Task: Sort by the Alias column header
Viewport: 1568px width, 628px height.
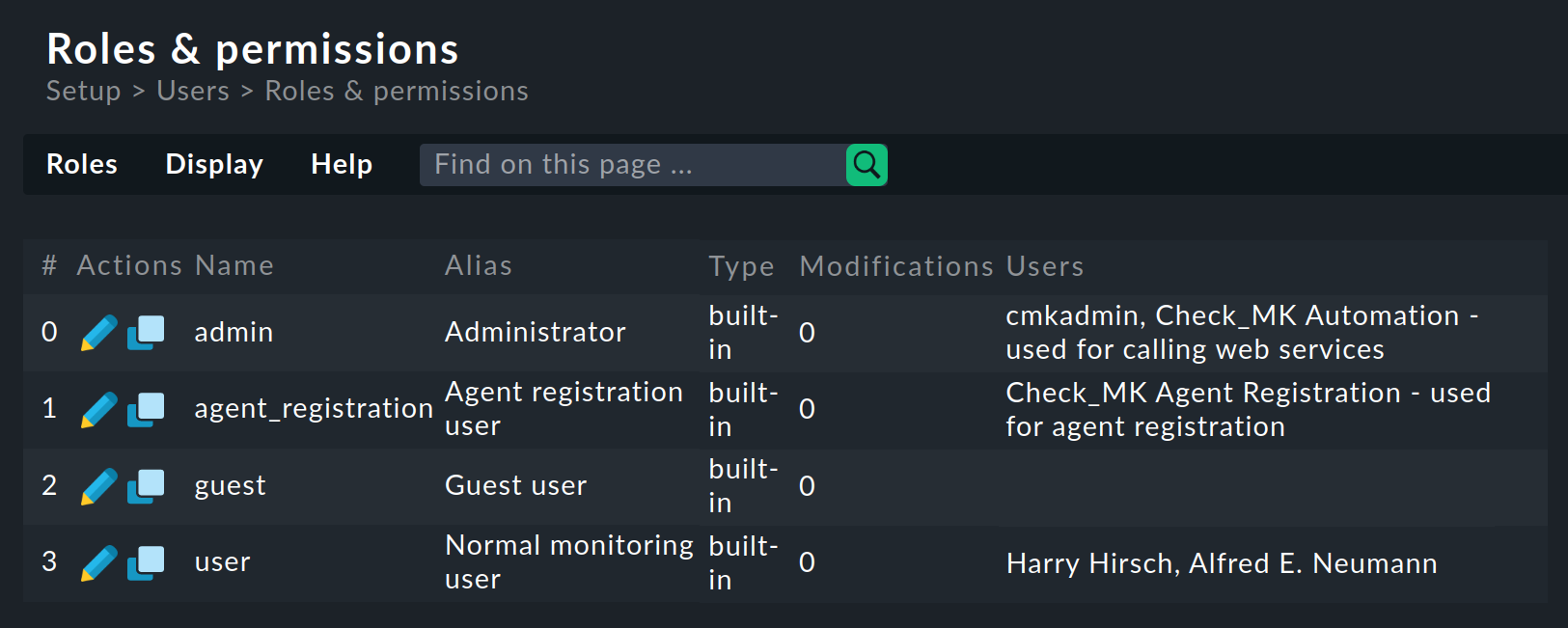Action: point(479,265)
